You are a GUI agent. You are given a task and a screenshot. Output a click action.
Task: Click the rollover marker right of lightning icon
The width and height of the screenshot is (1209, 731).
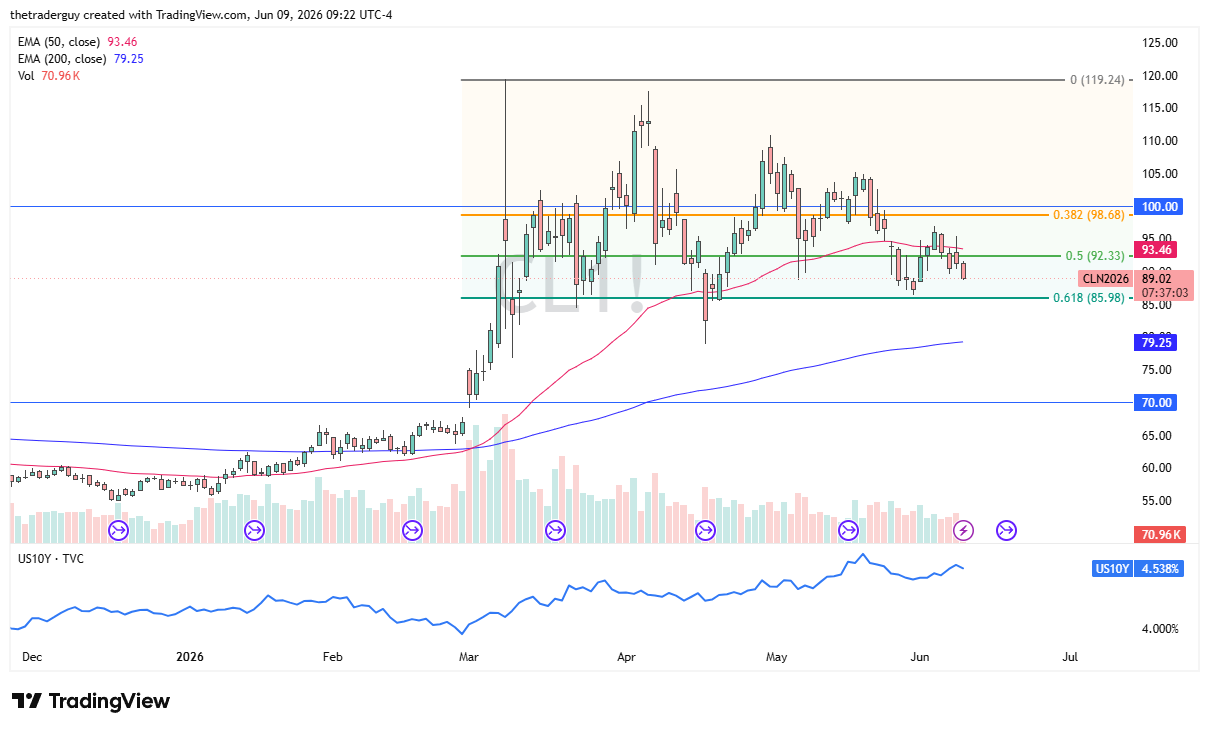[x=1006, y=530]
